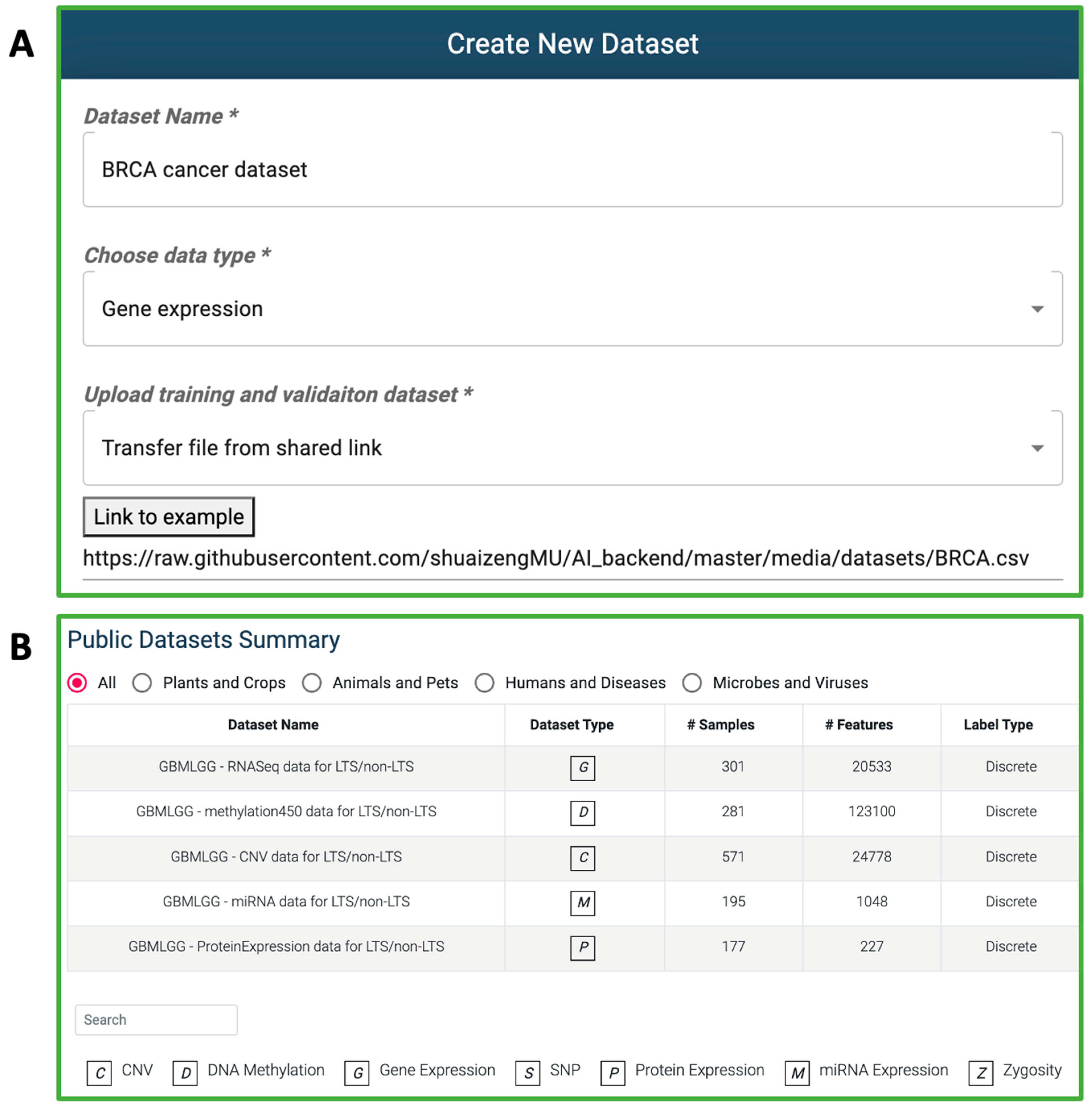
Task: Click the Dataset Name column header
Action: (x=273, y=725)
